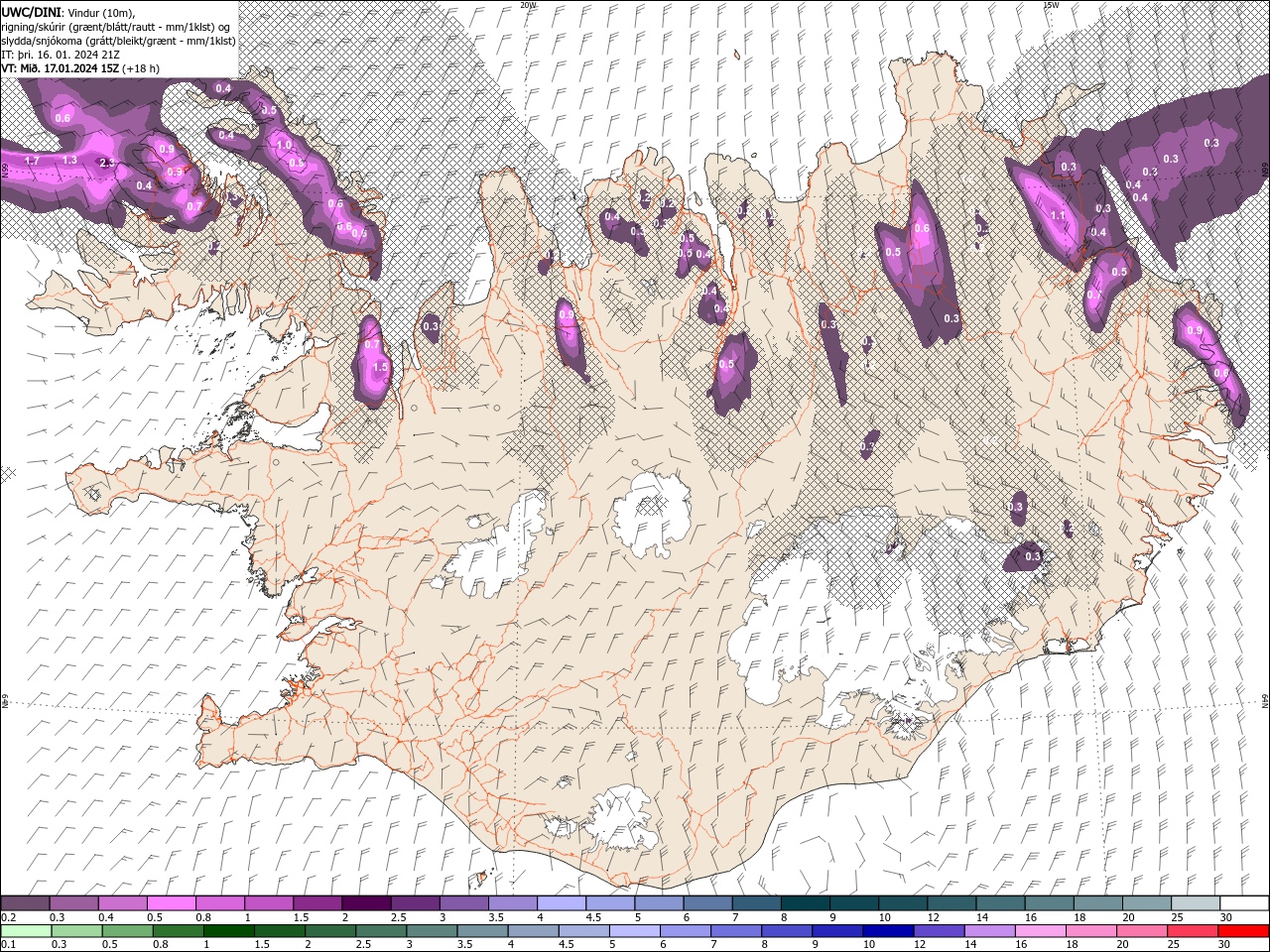1270x952 pixels.
Task: Pick the pale lilac 5 swatch, lower legend
Action: 634,931
